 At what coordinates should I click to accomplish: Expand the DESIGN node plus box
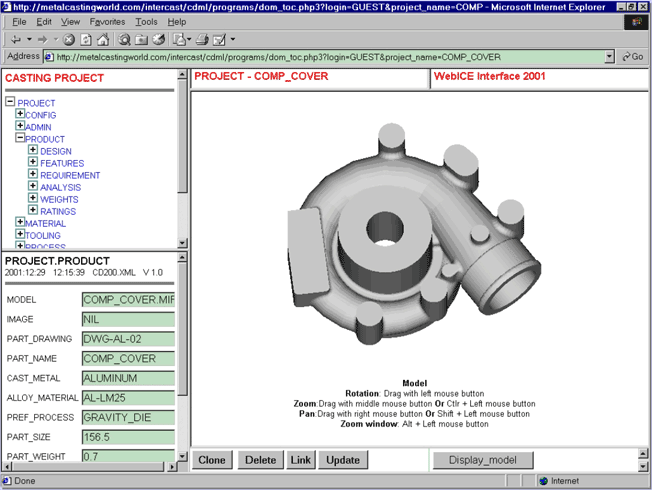tap(33, 150)
